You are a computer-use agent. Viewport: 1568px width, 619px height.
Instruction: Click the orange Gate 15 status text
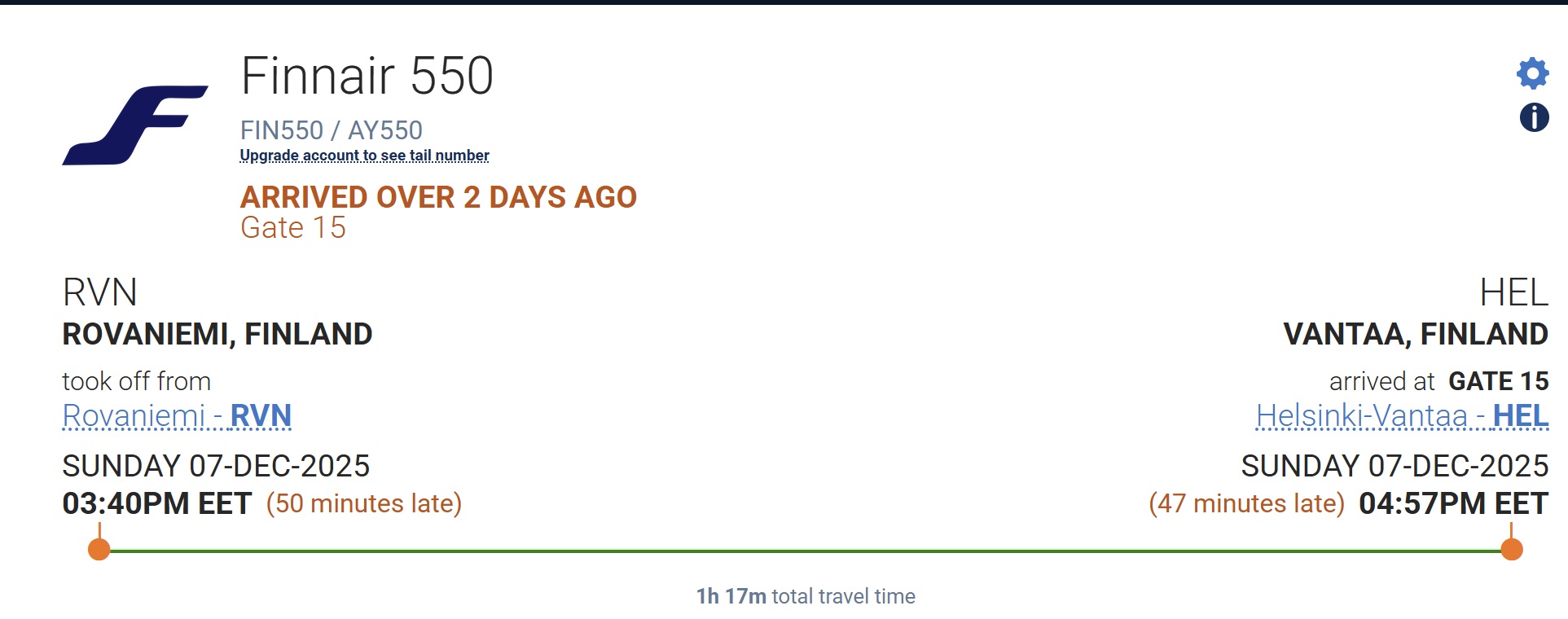point(293,228)
